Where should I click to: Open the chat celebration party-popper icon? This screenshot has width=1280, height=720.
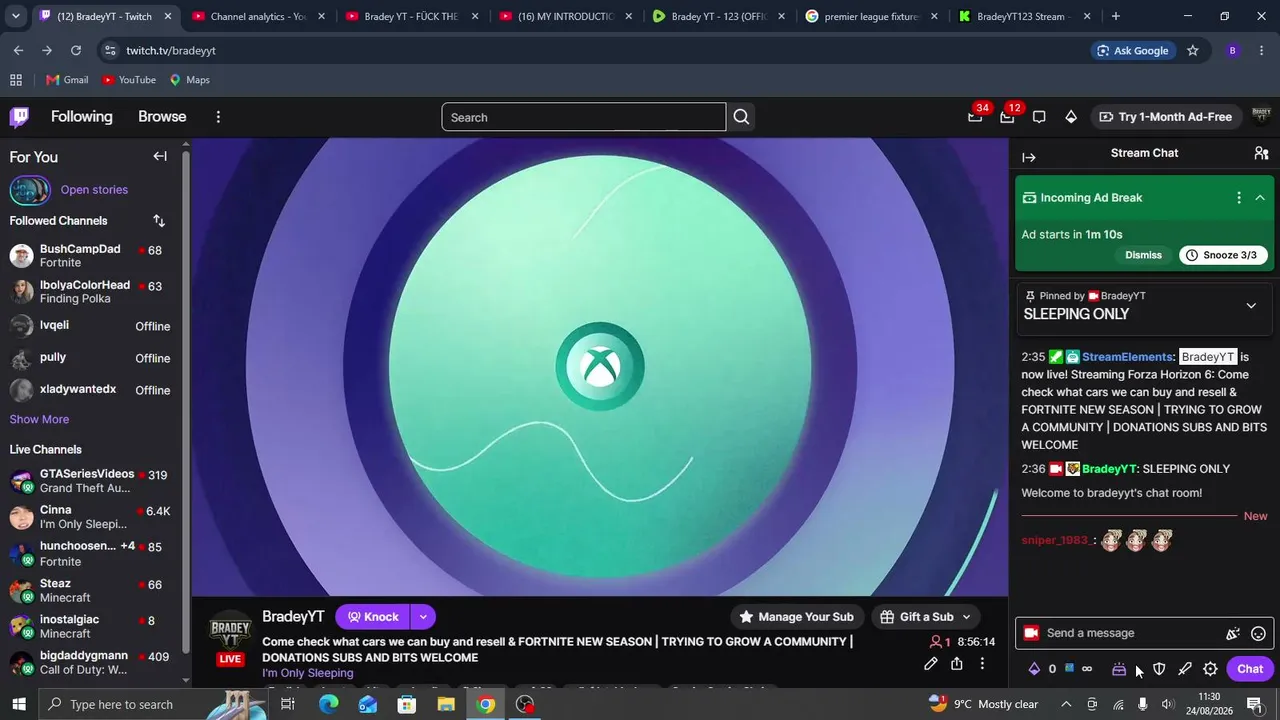click(x=1233, y=633)
